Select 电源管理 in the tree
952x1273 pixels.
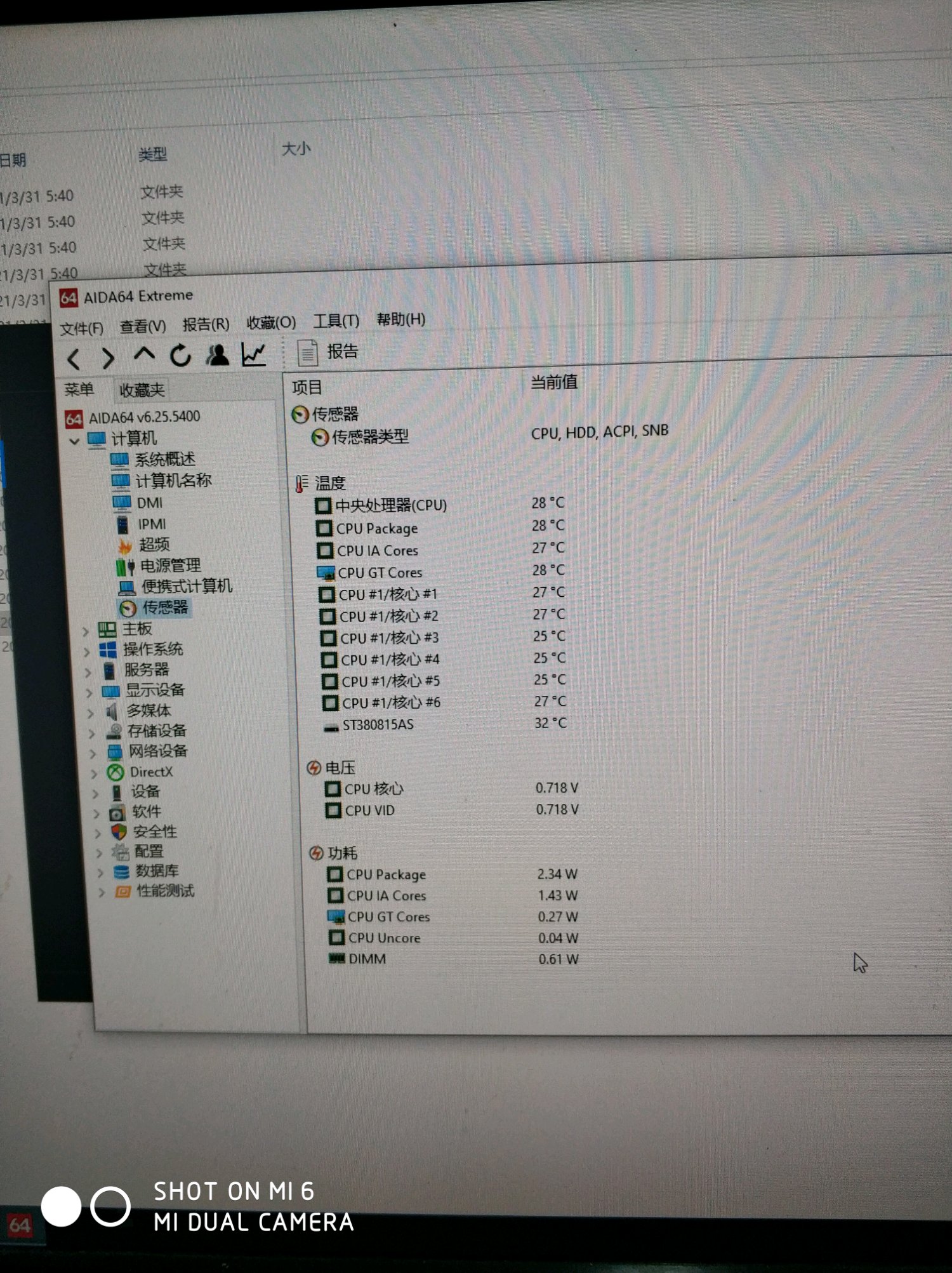click(159, 566)
